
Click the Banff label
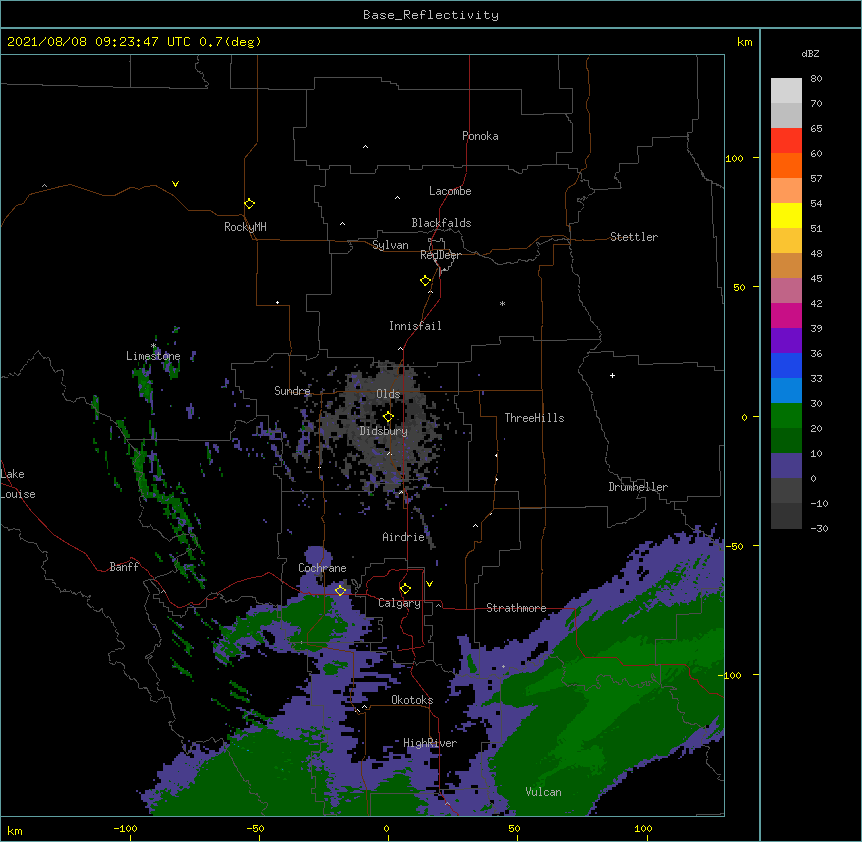click(124, 567)
